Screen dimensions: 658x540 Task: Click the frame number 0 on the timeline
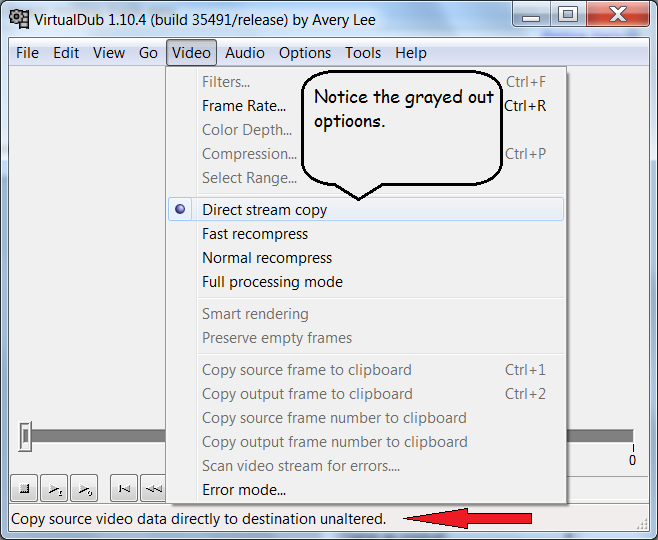[x=632, y=460]
